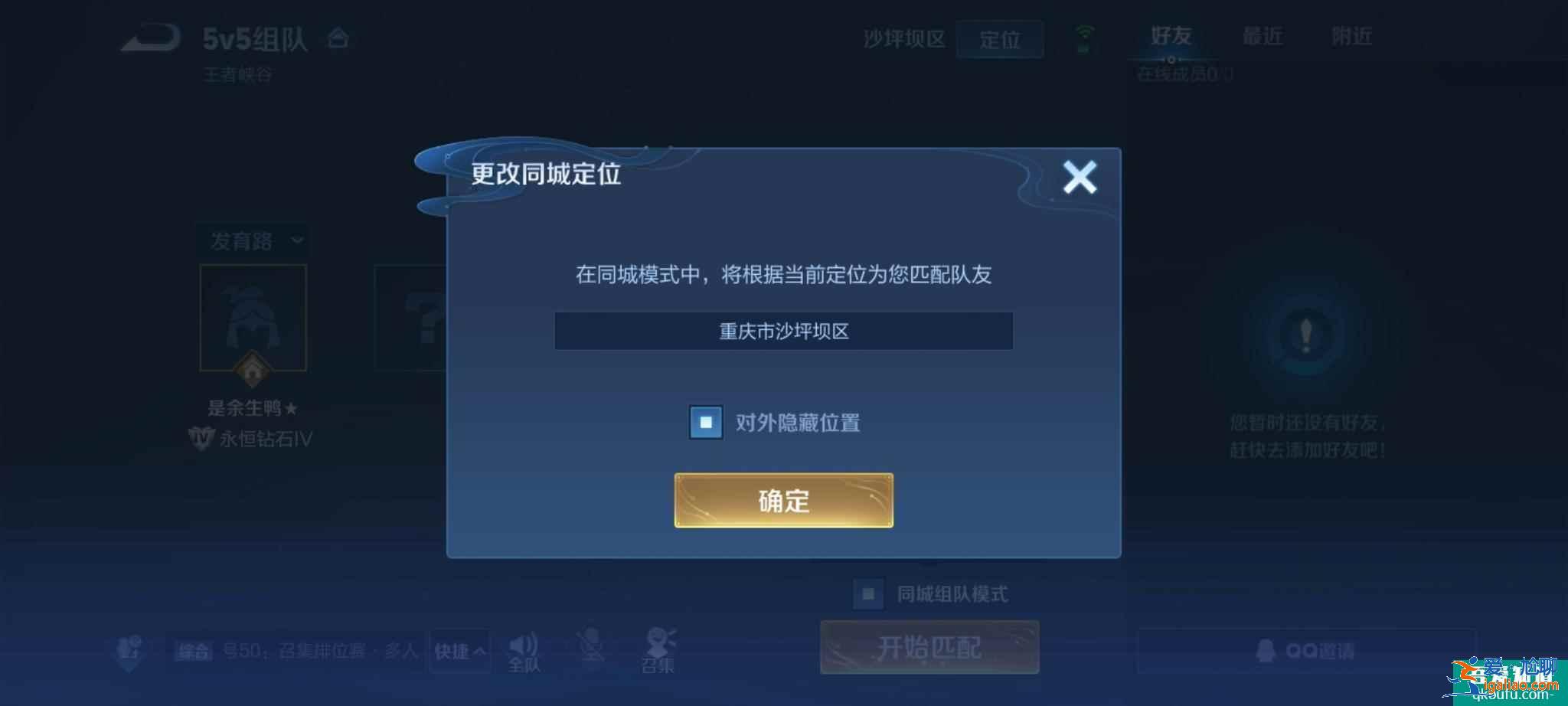Open the 定位 location button

coord(1000,40)
